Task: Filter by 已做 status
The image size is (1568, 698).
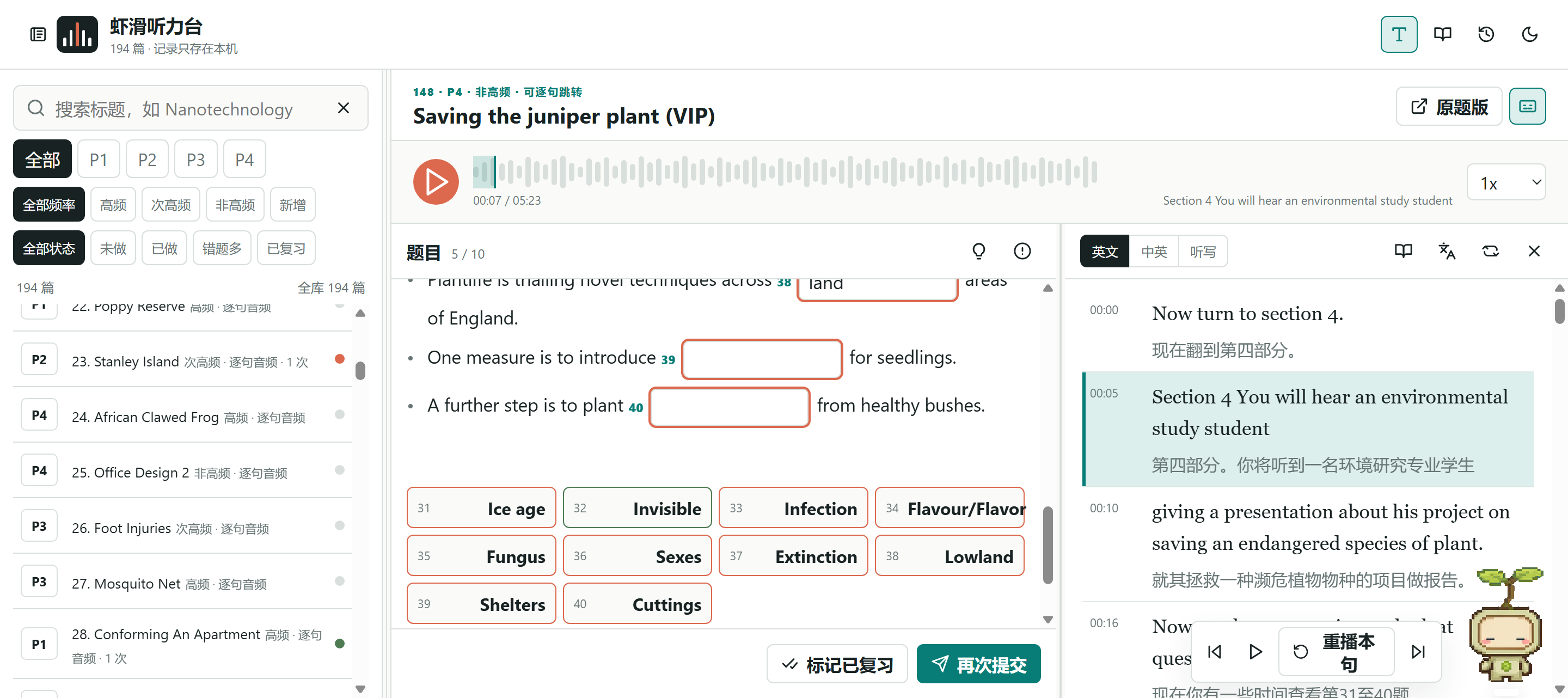Action: (164, 248)
